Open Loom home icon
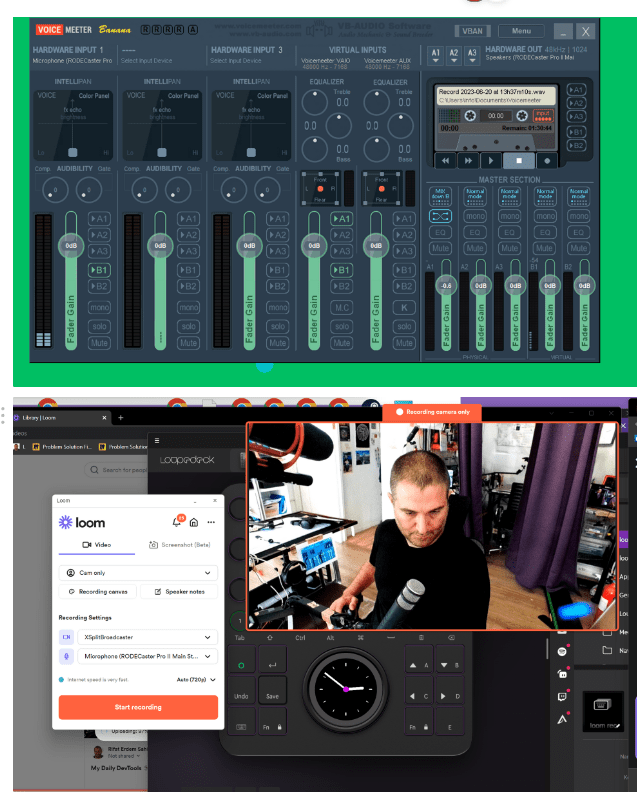637x793 pixels. (x=194, y=522)
